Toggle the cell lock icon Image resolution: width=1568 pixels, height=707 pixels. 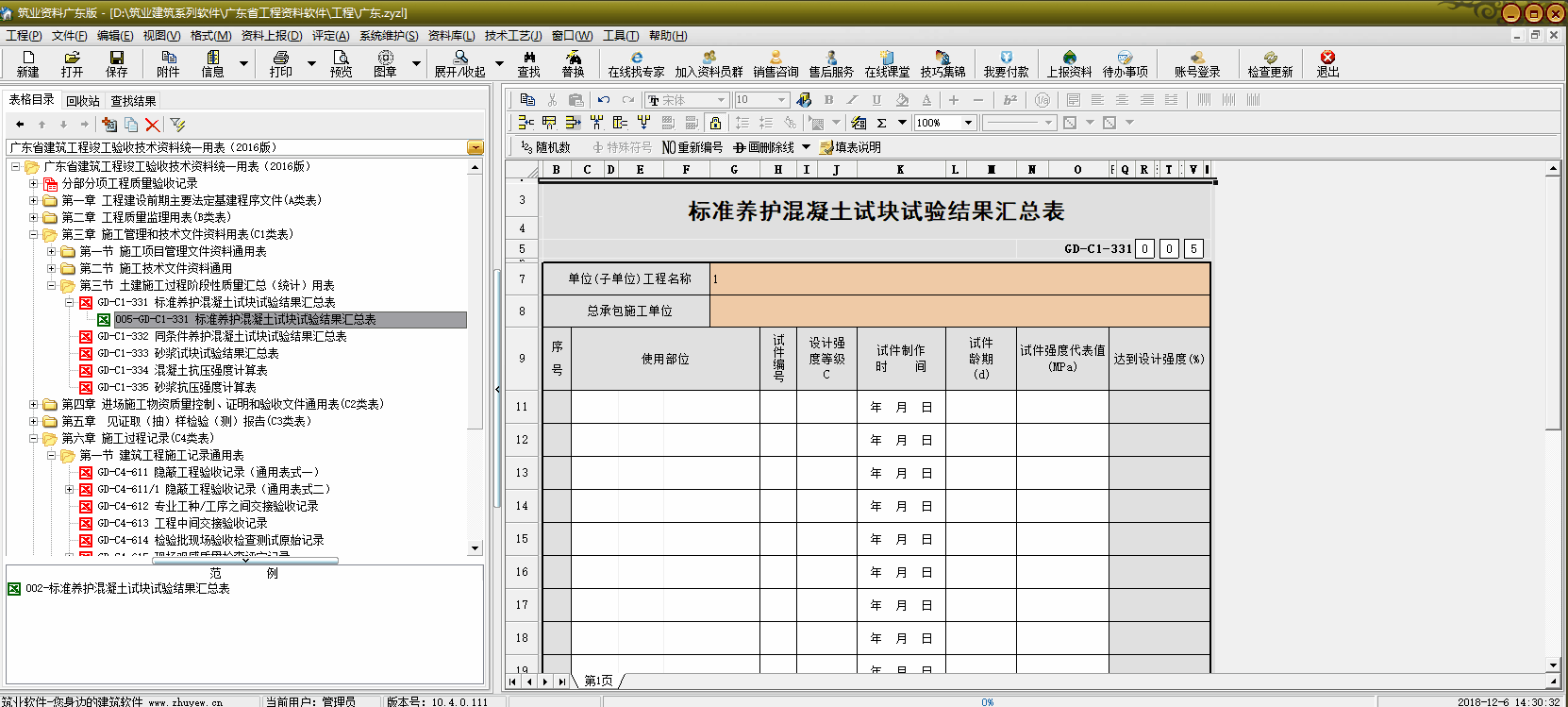click(x=715, y=123)
